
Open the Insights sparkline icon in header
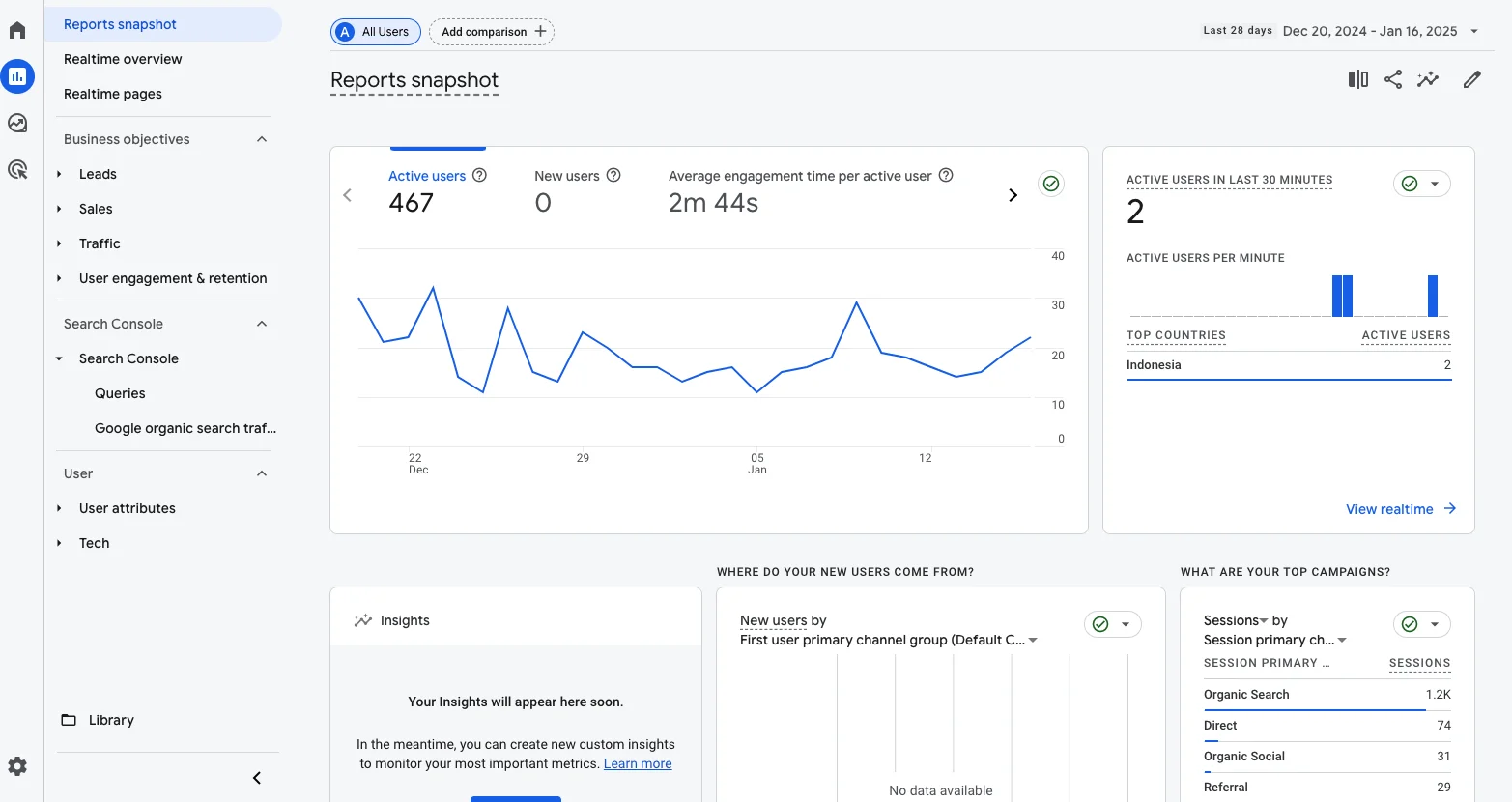pyautogui.click(x=1428, y=79)
